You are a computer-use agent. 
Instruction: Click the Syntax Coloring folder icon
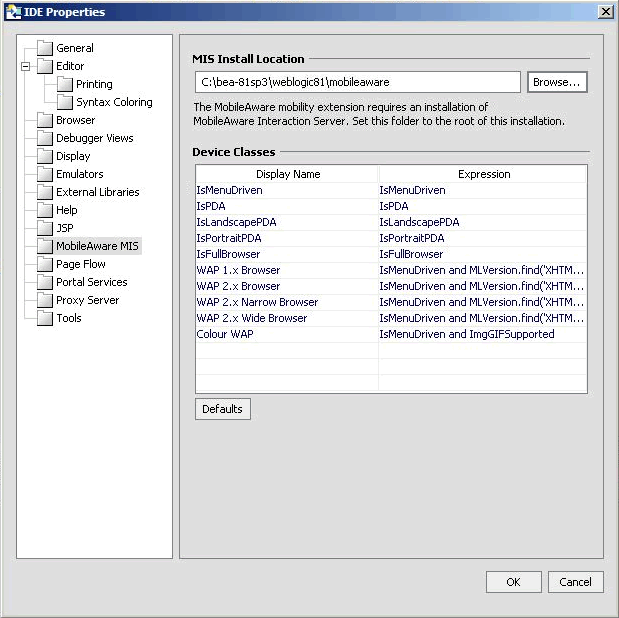pos(65,102)
